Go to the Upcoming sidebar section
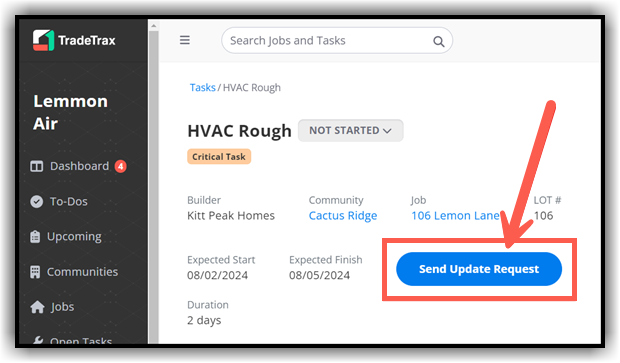This screenshot has width=620, height=363. (66, 236)
